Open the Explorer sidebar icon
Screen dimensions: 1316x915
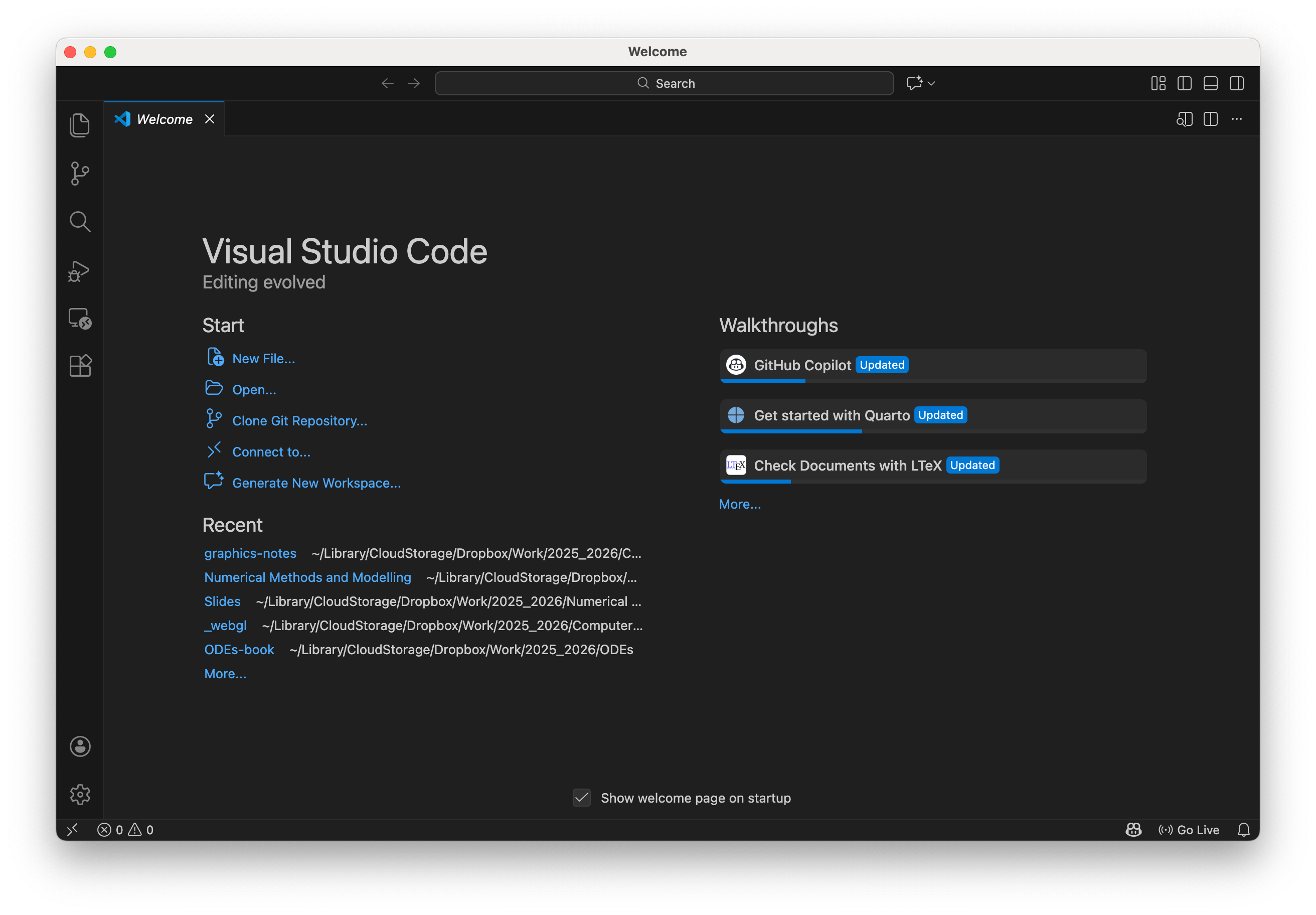click(x=80, y=125)
